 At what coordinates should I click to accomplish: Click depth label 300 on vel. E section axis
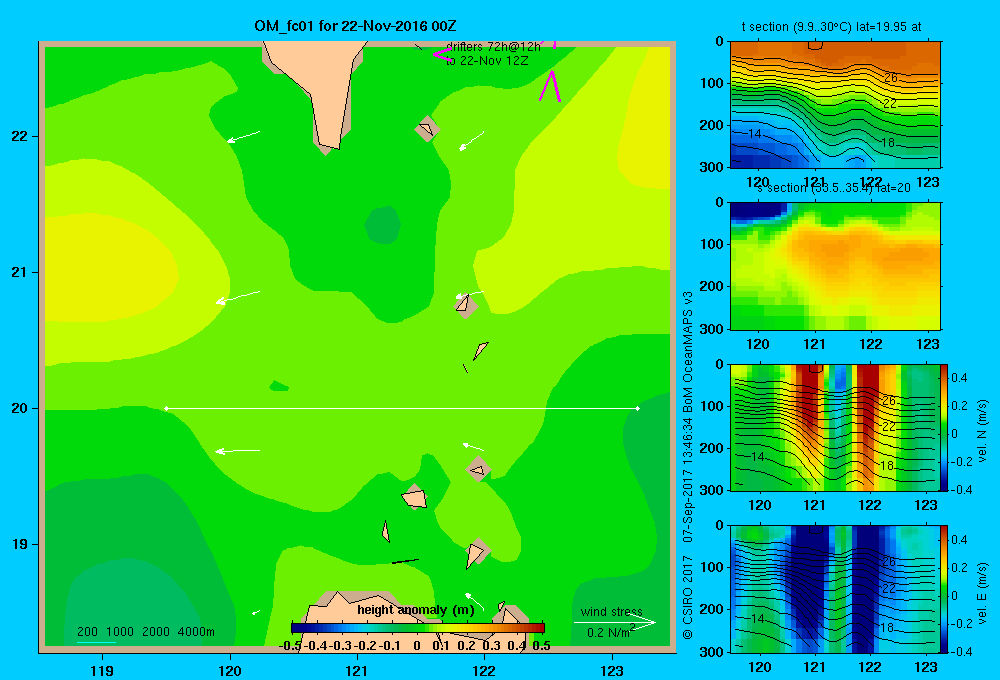(x=713, y=652)
